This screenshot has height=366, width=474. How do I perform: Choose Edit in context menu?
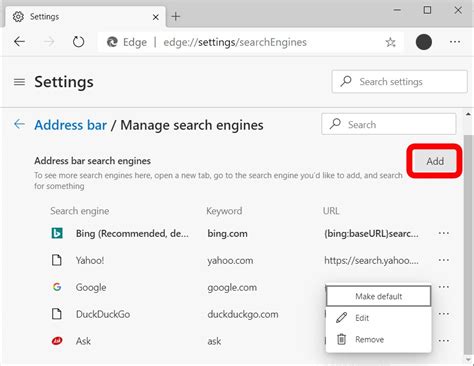pos(378,318)
